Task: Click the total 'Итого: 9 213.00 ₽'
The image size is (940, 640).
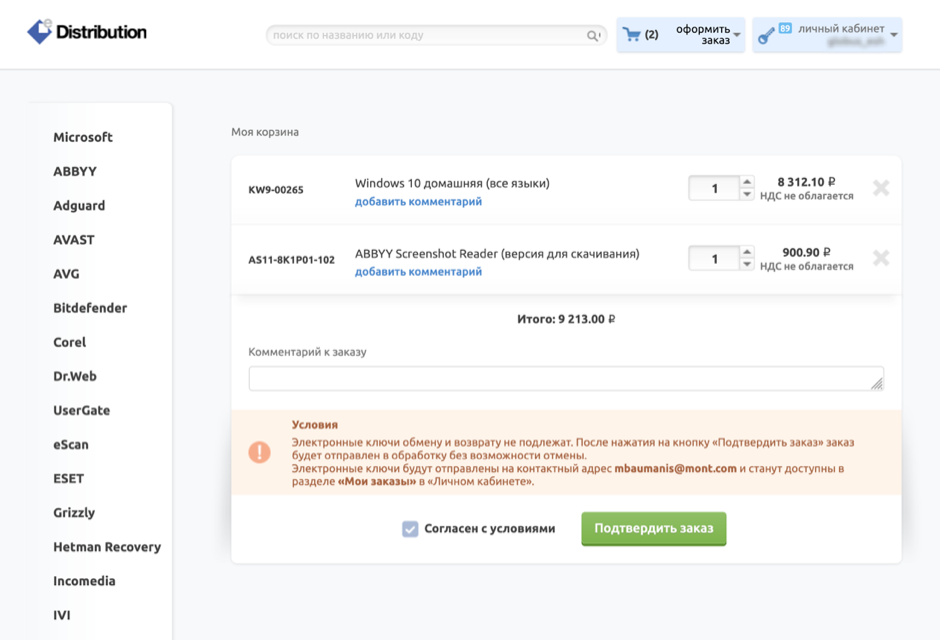Action: pyautogui.click(x=566, y=319)
